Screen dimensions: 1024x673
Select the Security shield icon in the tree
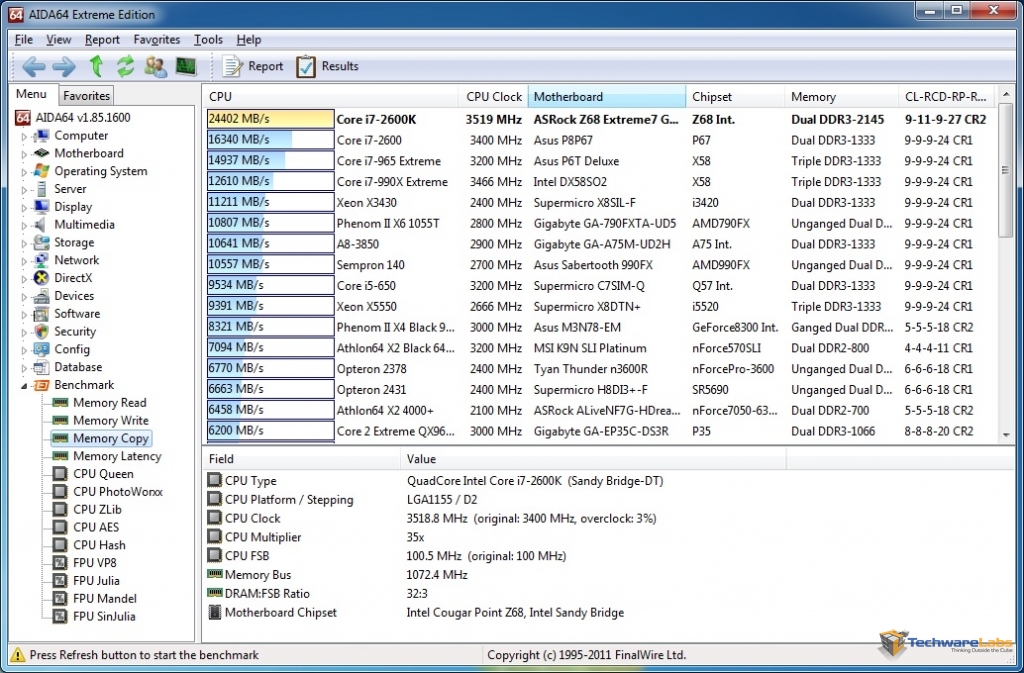click(41, 332)
